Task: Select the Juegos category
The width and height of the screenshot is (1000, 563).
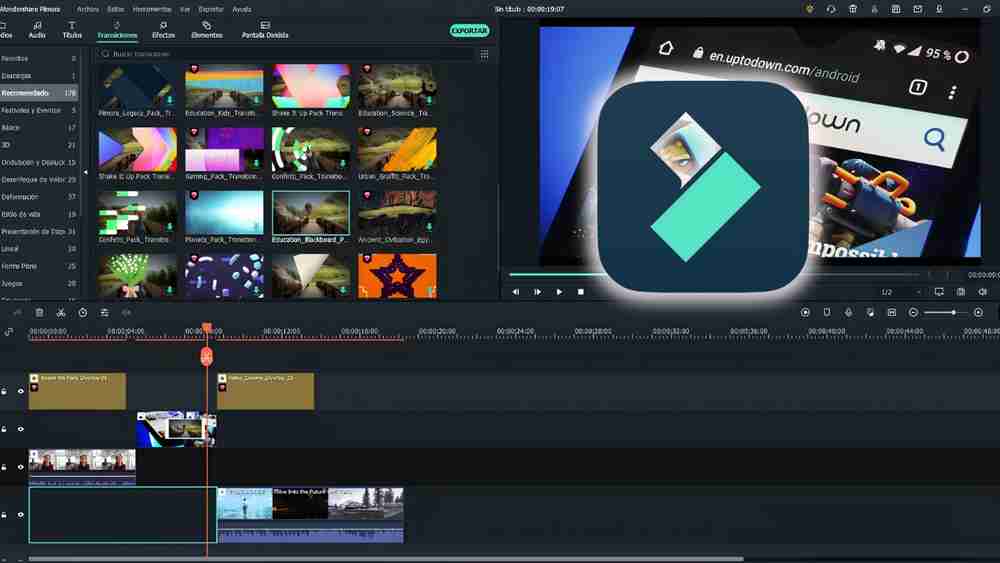Action: click(x=39, y=283)
